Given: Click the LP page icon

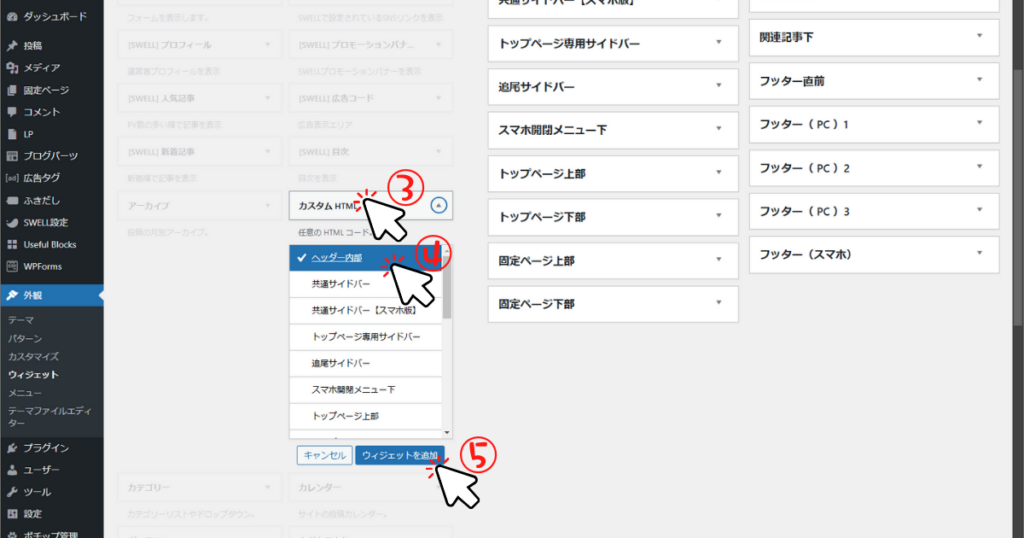Looking at the screenshot, I should 12,134.
